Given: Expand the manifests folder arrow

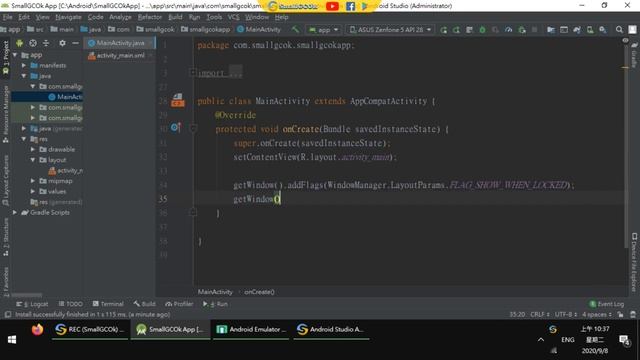Looking at the screenshot, I should (24, 65).
